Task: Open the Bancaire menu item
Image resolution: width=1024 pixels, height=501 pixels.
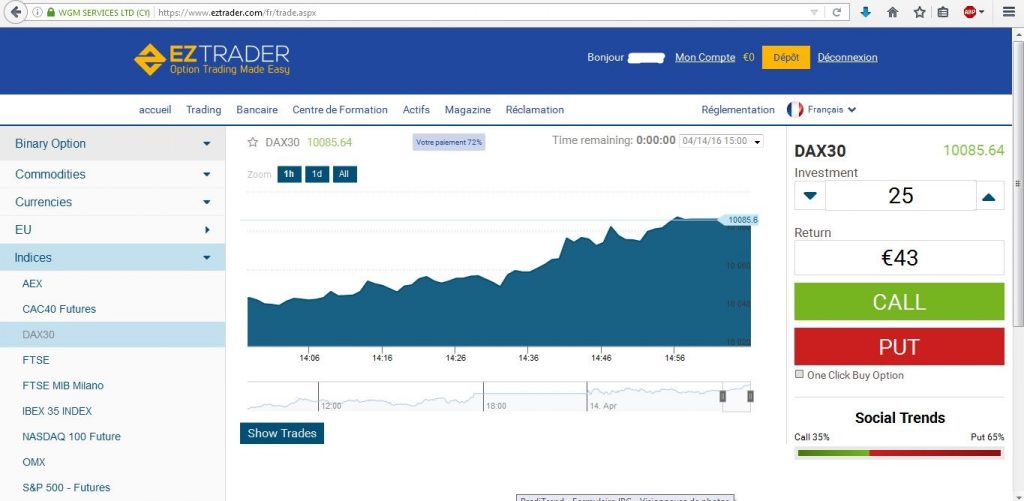Action: point(257,110)
